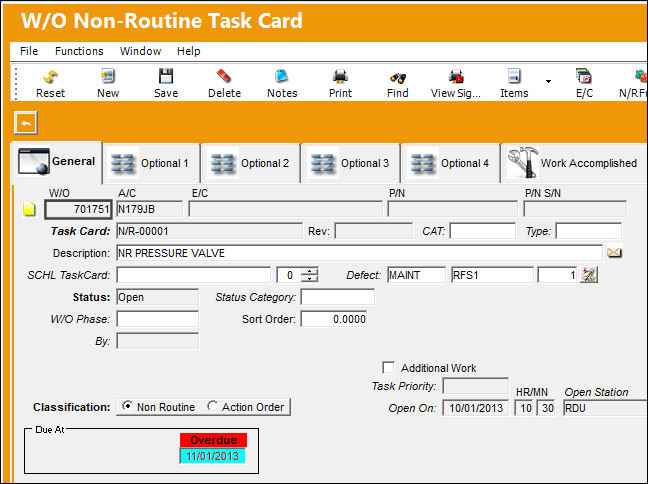This screenshot has width=648, height=484.
Task: Click the Defect number field showing 1
Action: click(x=557, y=275)
